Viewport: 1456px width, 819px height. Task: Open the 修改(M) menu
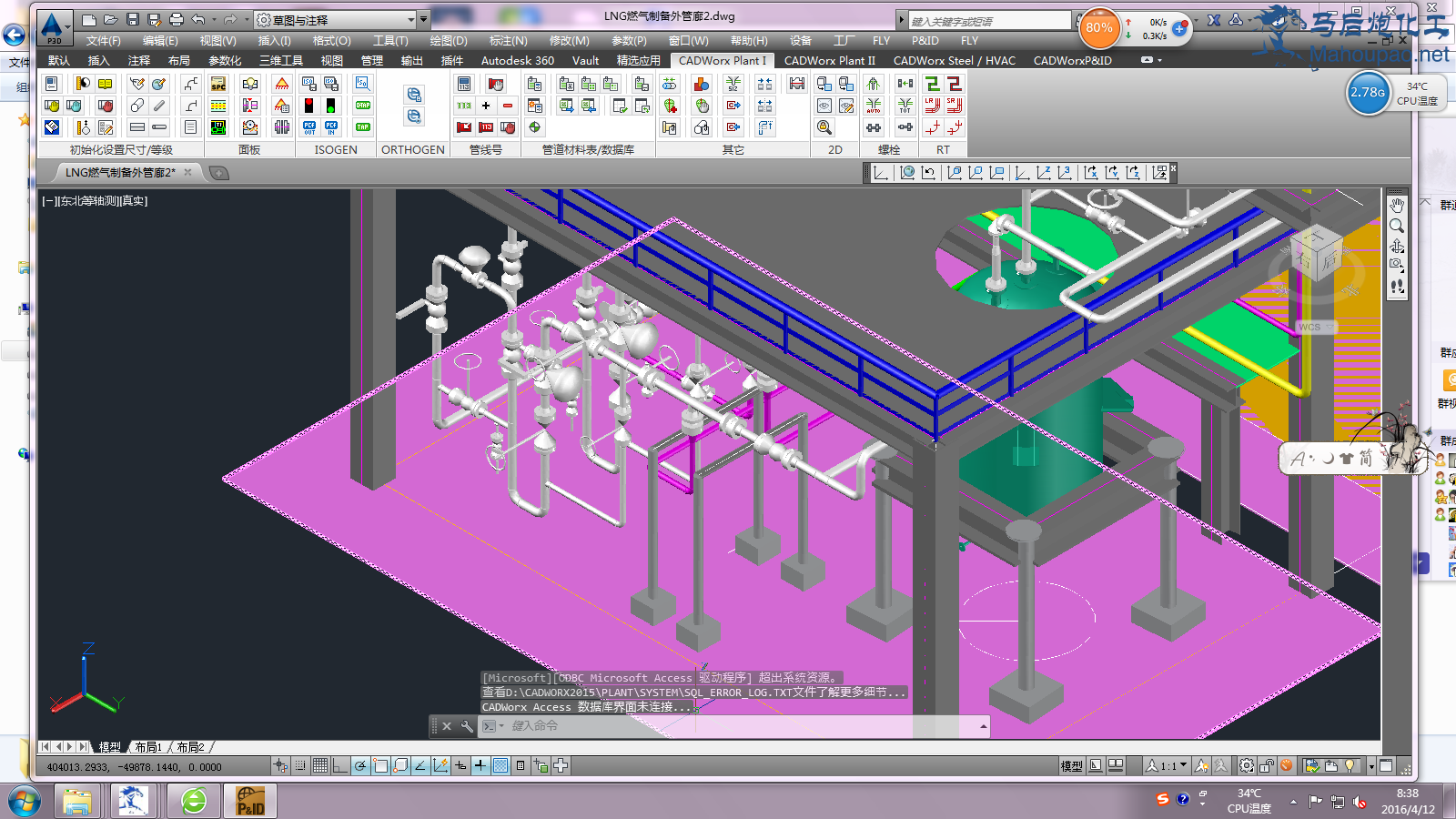569,41
